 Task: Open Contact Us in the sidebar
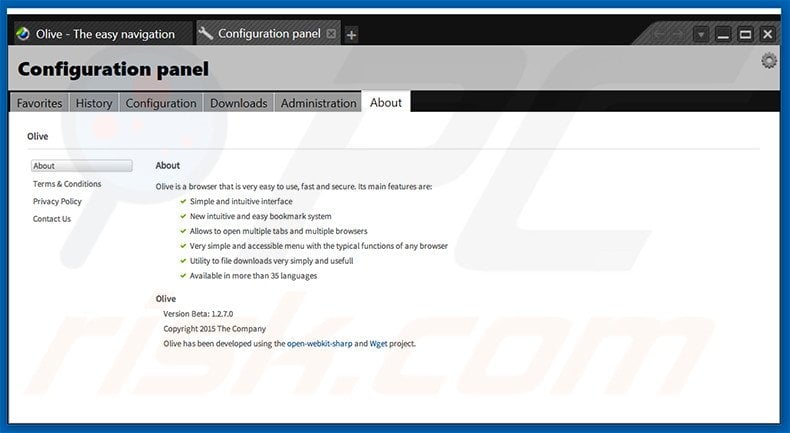[x=52, y=219]
